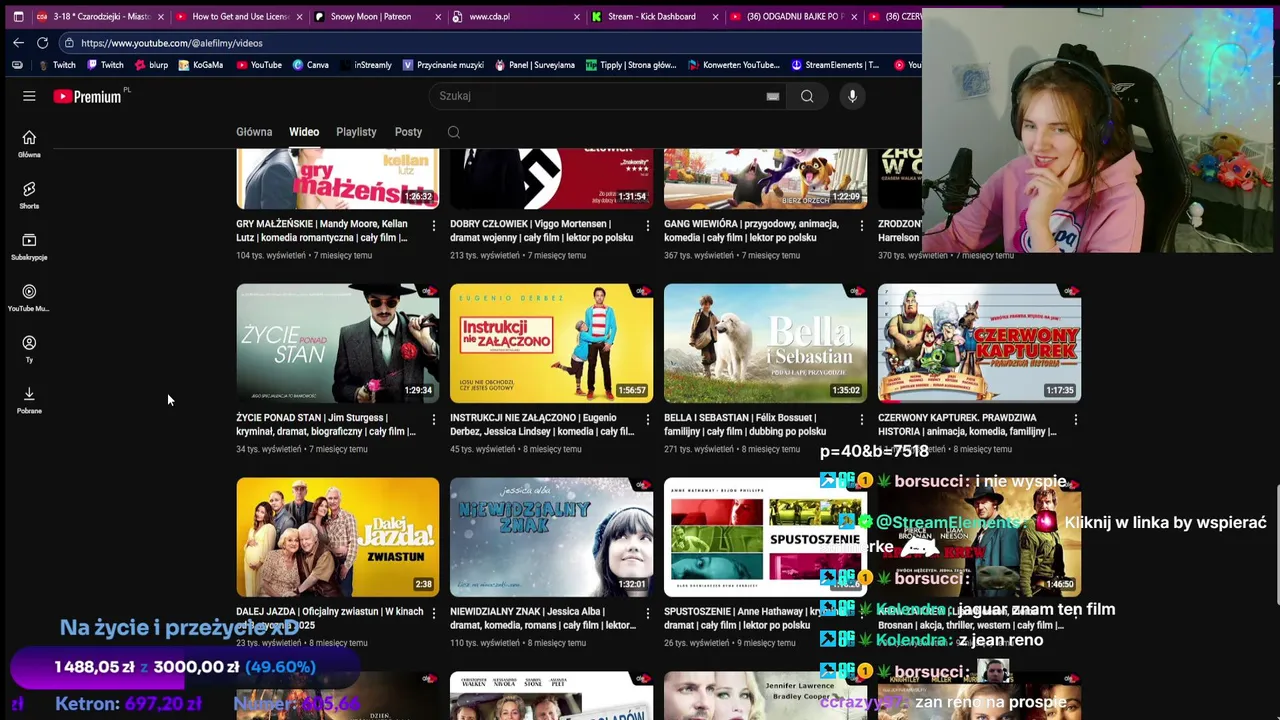
Task: Switch to the Playlisty tab
Action: click(x=356, y=132)
